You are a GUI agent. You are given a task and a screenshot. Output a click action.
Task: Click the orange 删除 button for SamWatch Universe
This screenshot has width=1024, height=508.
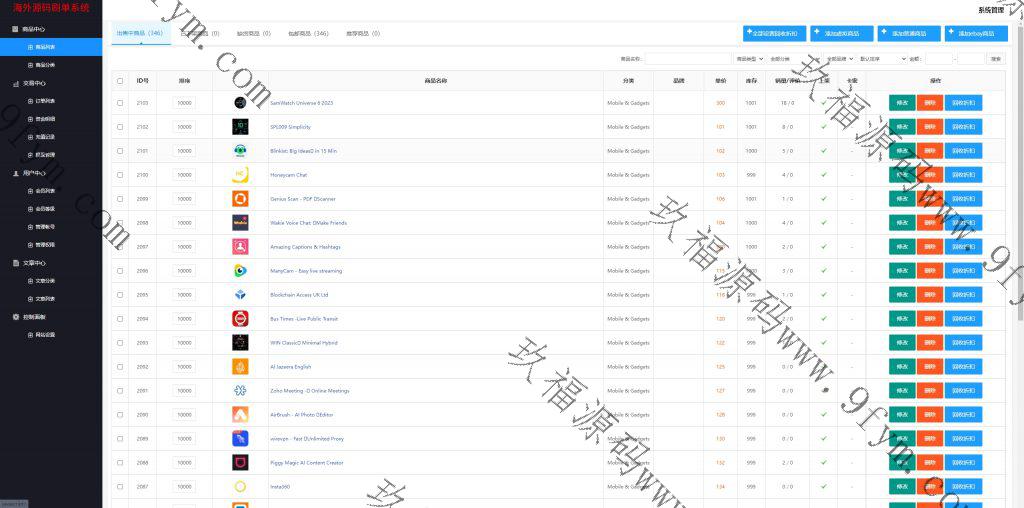point(930,103)
